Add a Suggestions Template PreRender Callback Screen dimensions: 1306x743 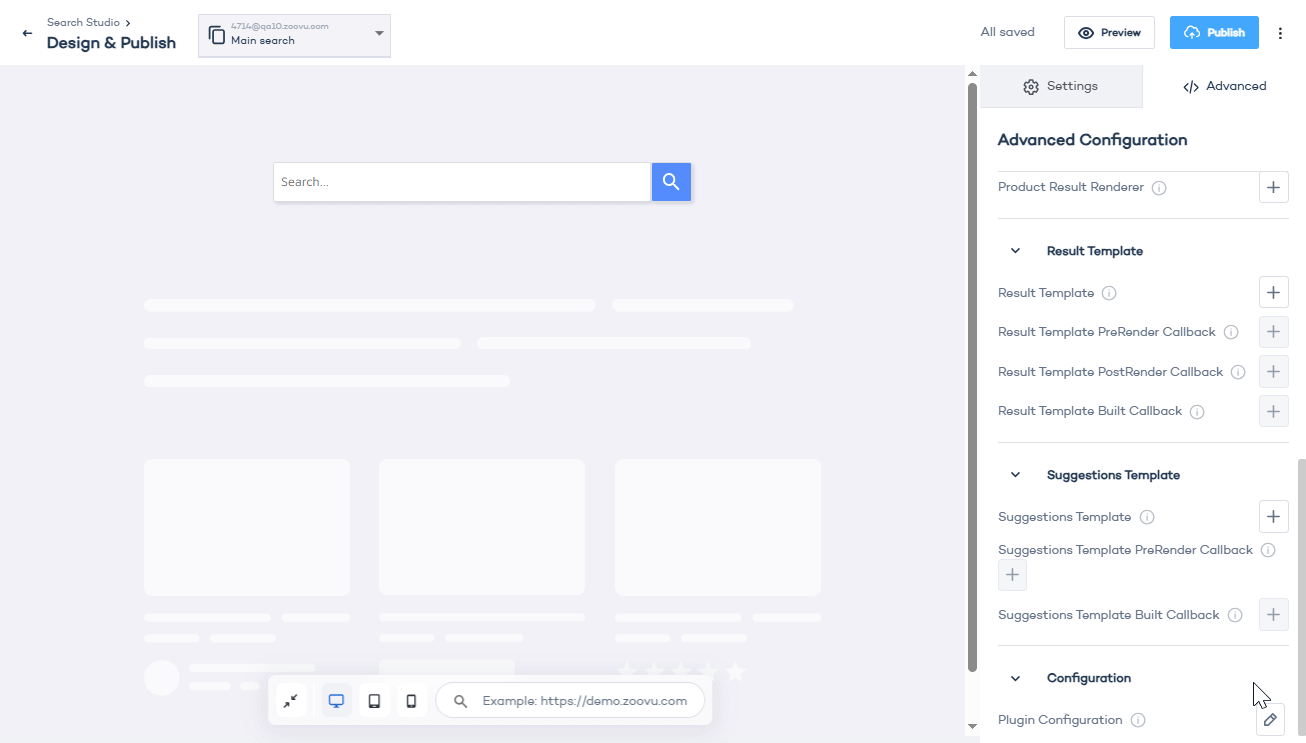click(x=1012, y=574)
